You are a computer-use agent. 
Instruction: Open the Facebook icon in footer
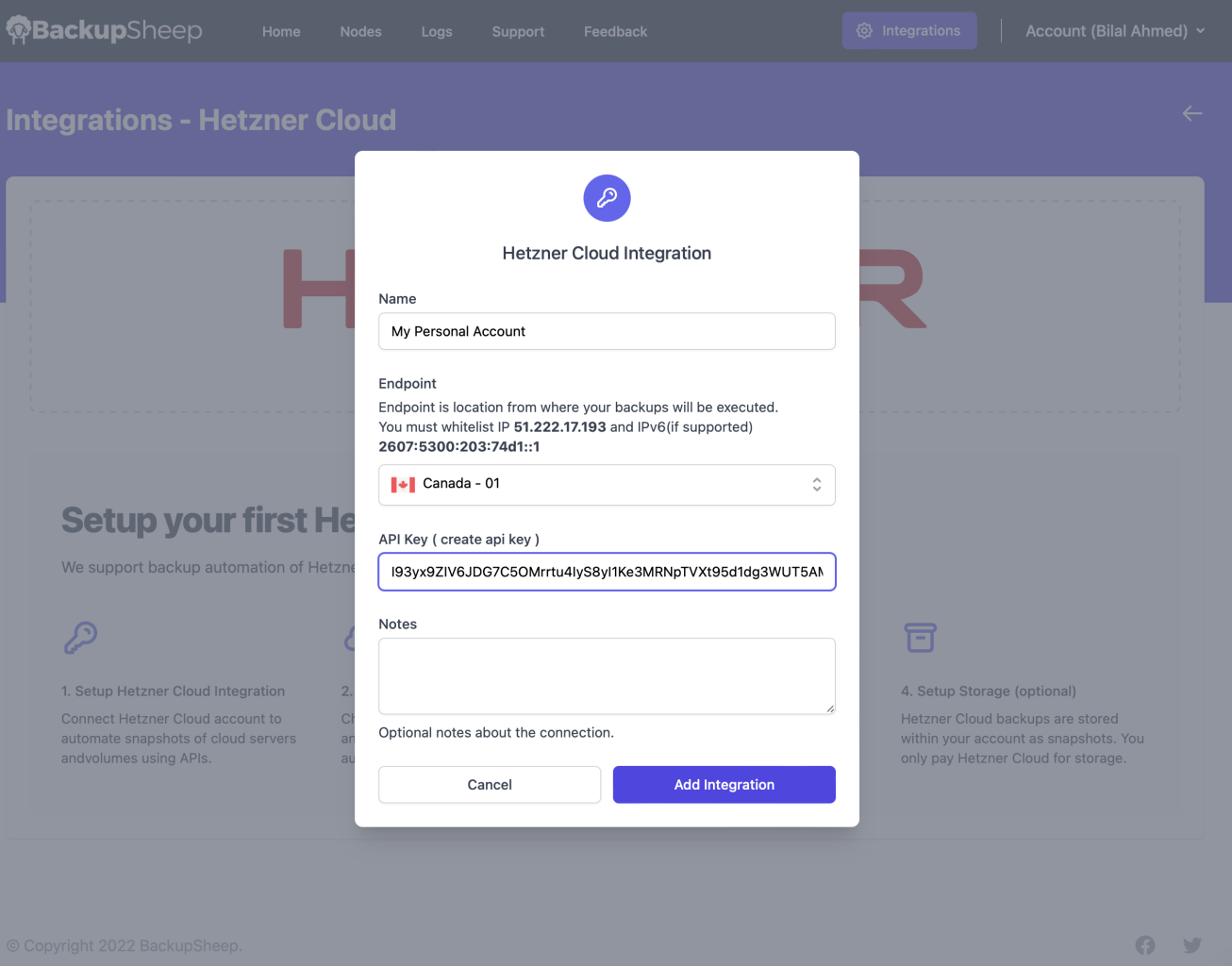point(1145,945)
